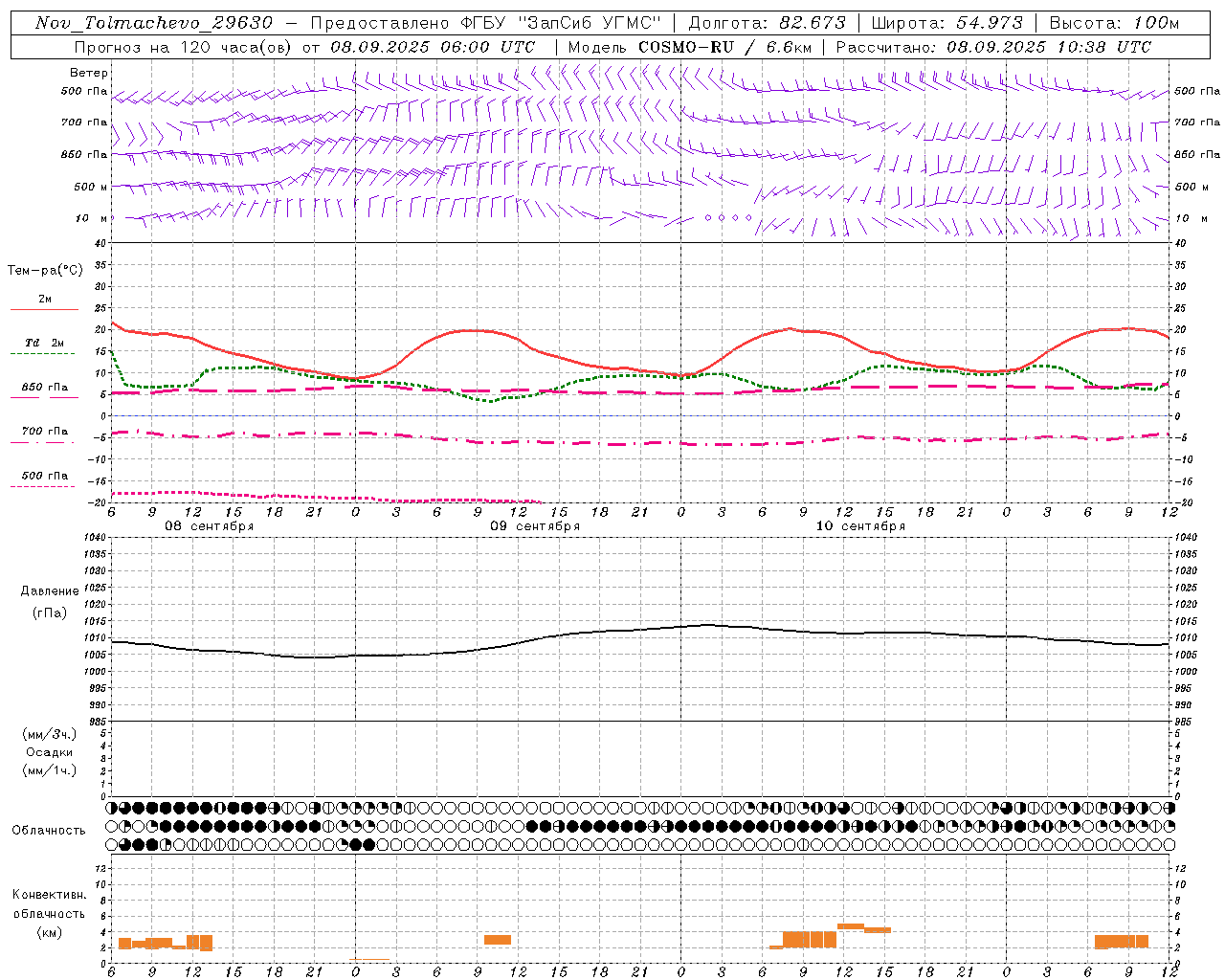This screenshot has width=1225, height=980.
Task: Click the '(мм/3ч.)' precipitation unit label
Action: point(50,734)
